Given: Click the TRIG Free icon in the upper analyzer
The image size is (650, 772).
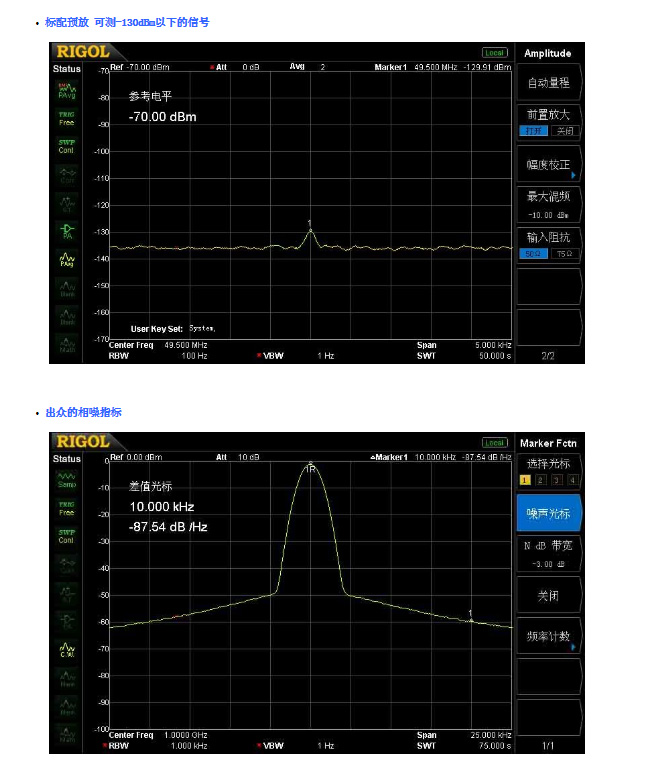Looking at the screenshot, I should (66, 118).
